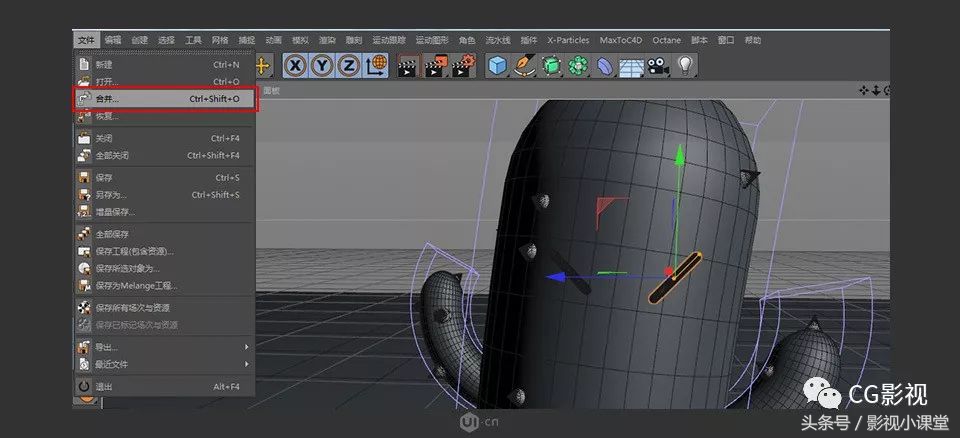Choose 保存所选对象为 entry
The width and height of the screenshot is (960, 438).
click(x=164, y=268)
